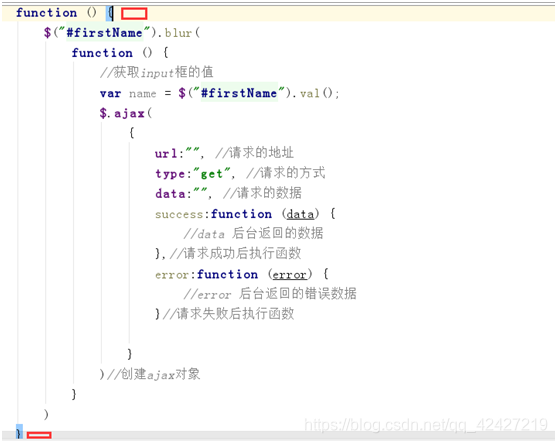Place cursor at highlighted opening brace on first line

click(110, 13)
